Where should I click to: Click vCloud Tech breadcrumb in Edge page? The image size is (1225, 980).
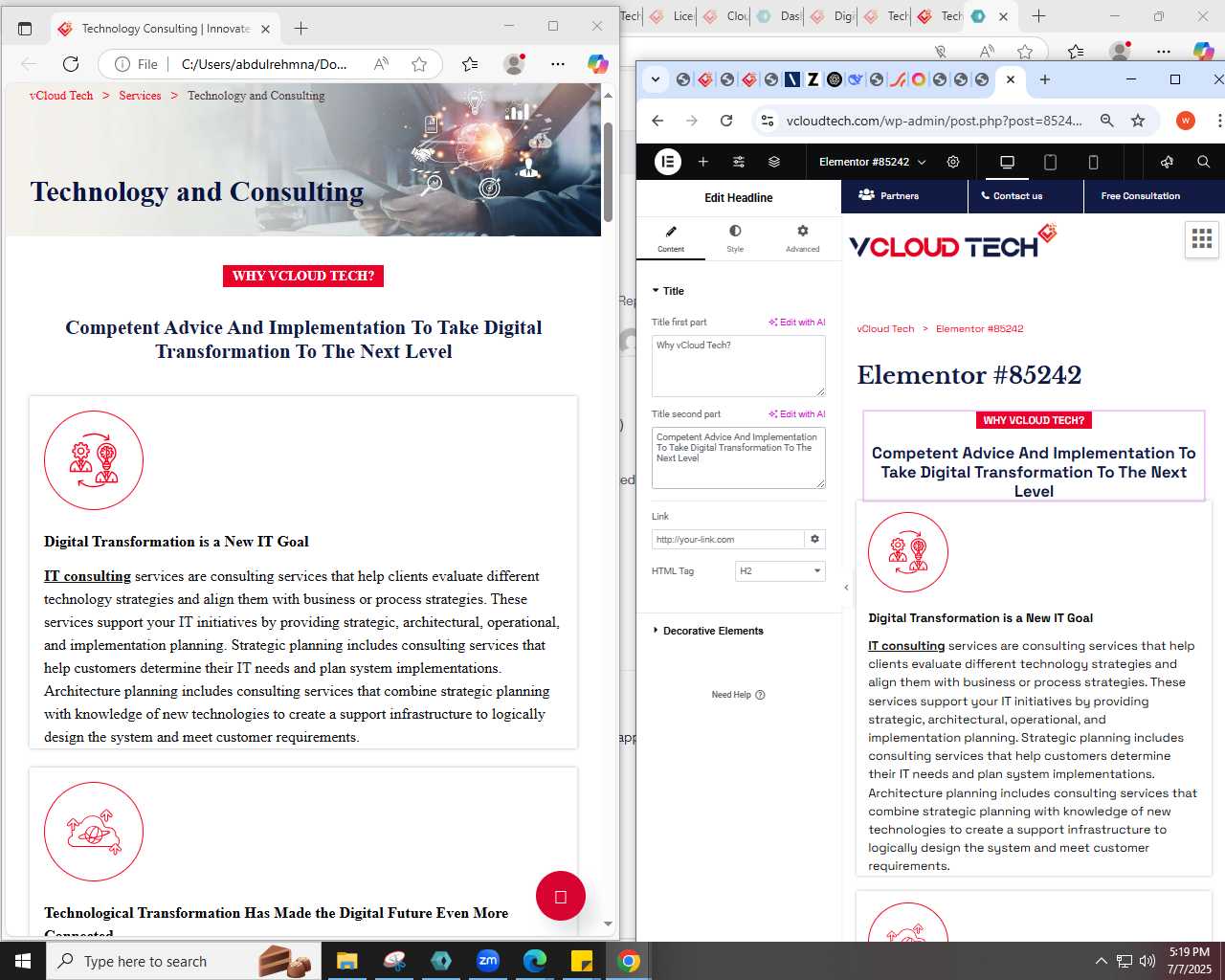(61, 96)
